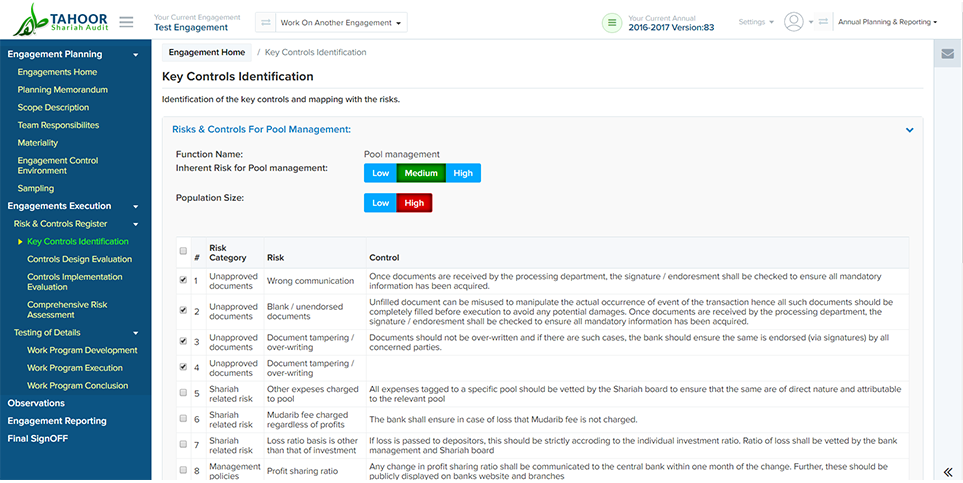The width and height of the screenshot is (963, 483).
Task: Collapse the Engagement Planning section
Action: (136, 55)
